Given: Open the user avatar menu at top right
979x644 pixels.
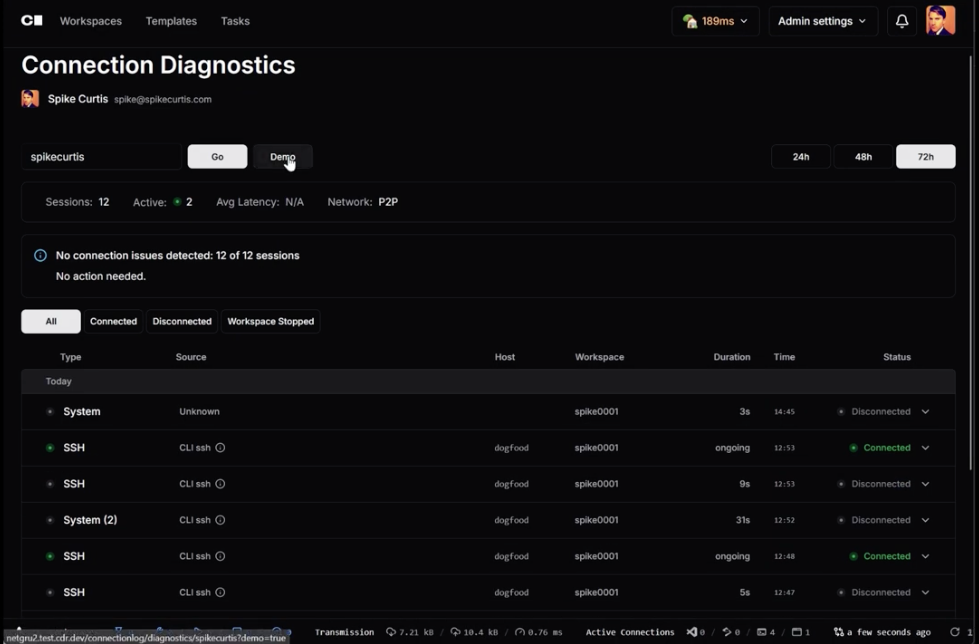Looking at the screenshot, I should [x=940, y=21].
